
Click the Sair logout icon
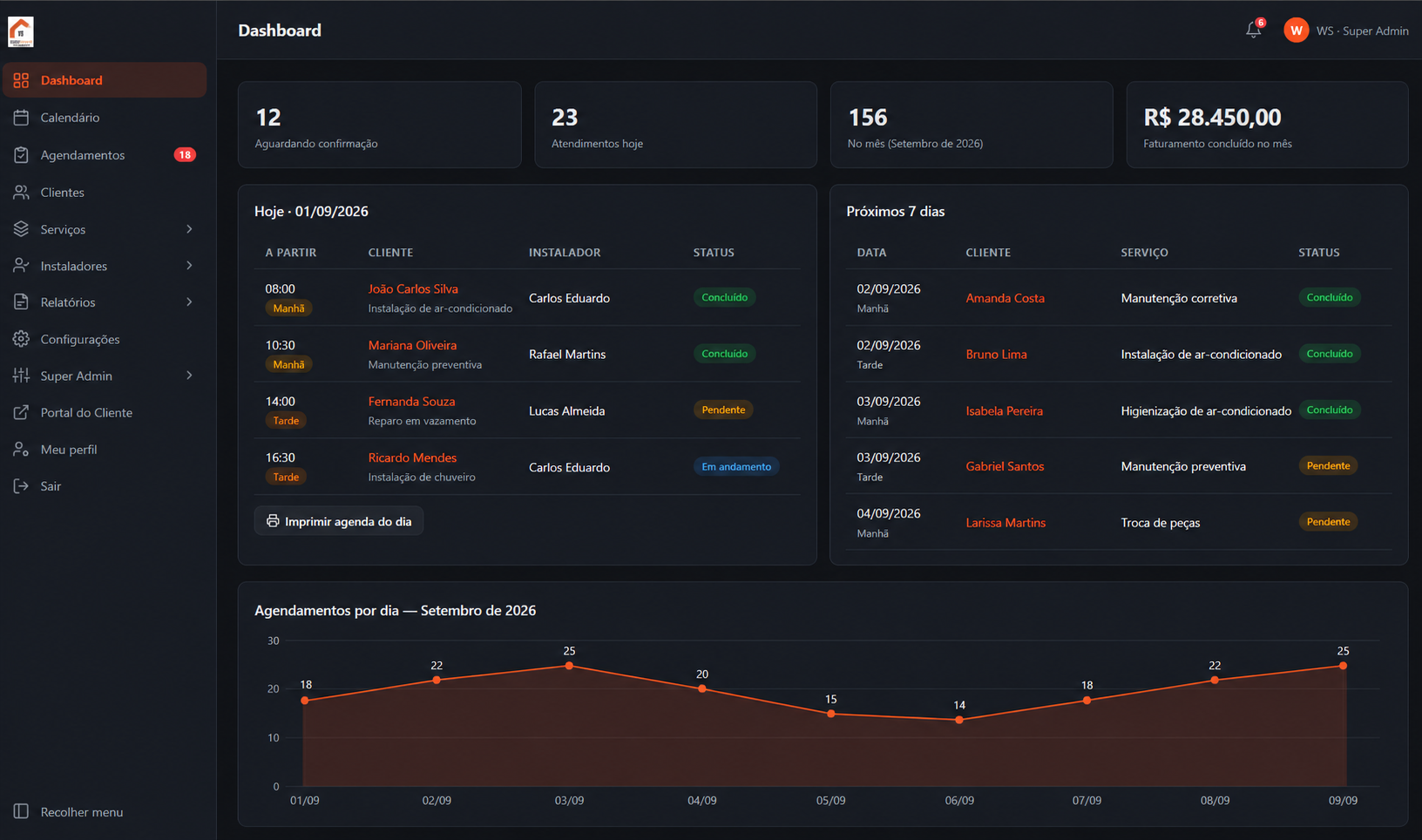click(21, 486)
